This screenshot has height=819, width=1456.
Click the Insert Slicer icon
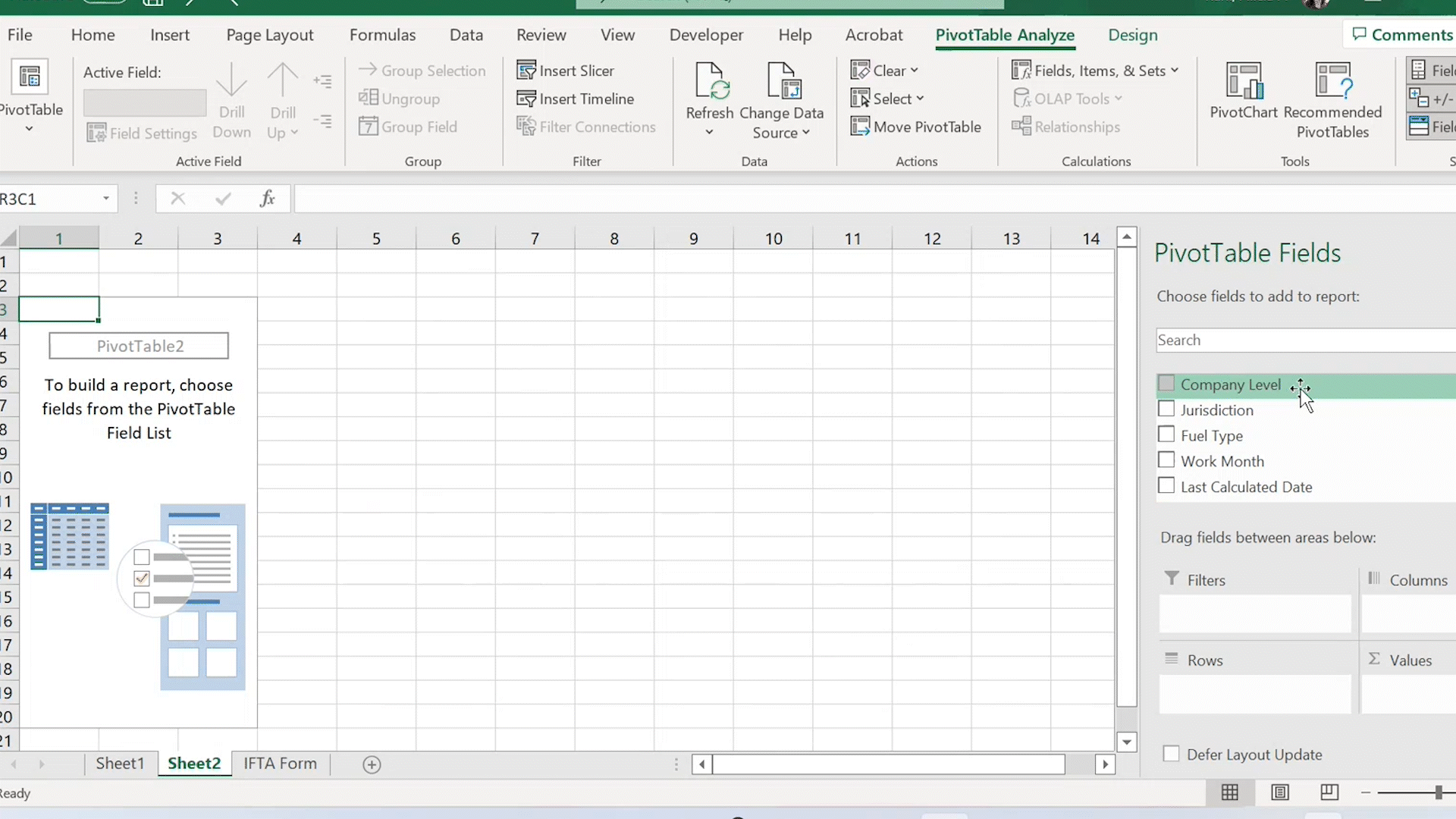pos(526,71)
